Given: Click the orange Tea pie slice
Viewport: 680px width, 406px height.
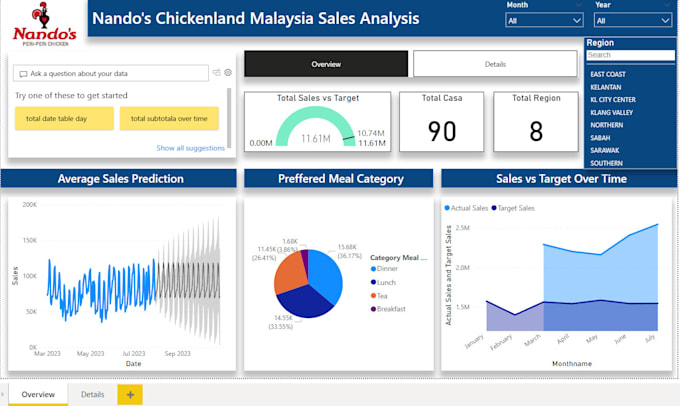Looking at the screenshot, I should point(291,272).
